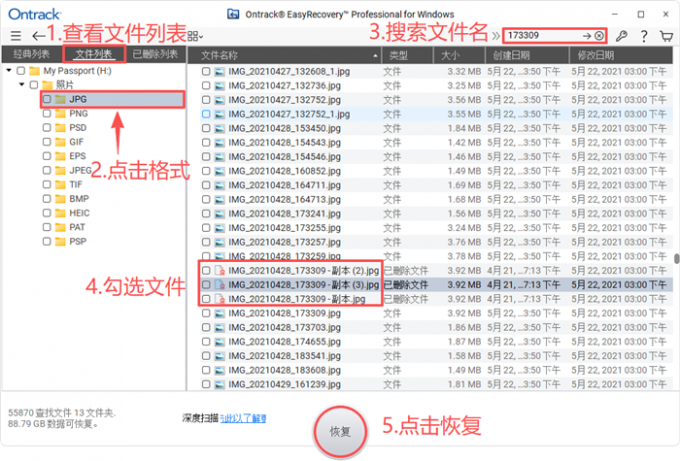The height and width of the screenshot is (461, 680).
Task: Select the TIF folder icon
Action: [x=60, y=184]
